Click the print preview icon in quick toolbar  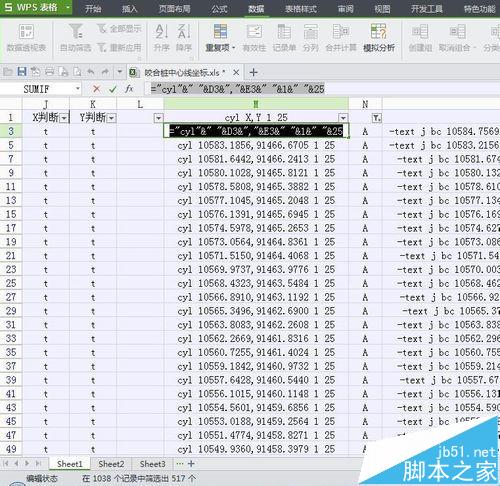(63, 72)
